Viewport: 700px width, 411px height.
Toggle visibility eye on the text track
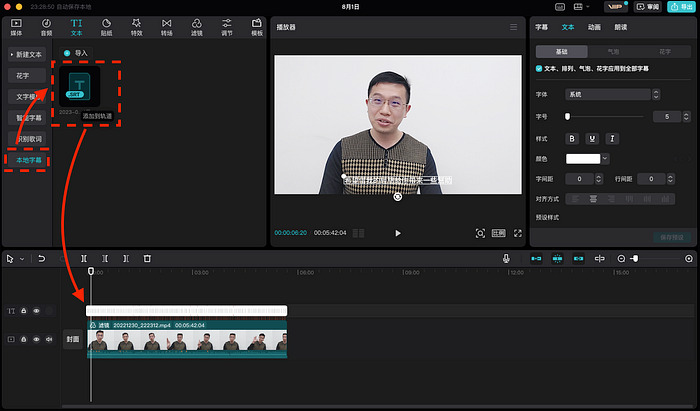coord(36,311)
